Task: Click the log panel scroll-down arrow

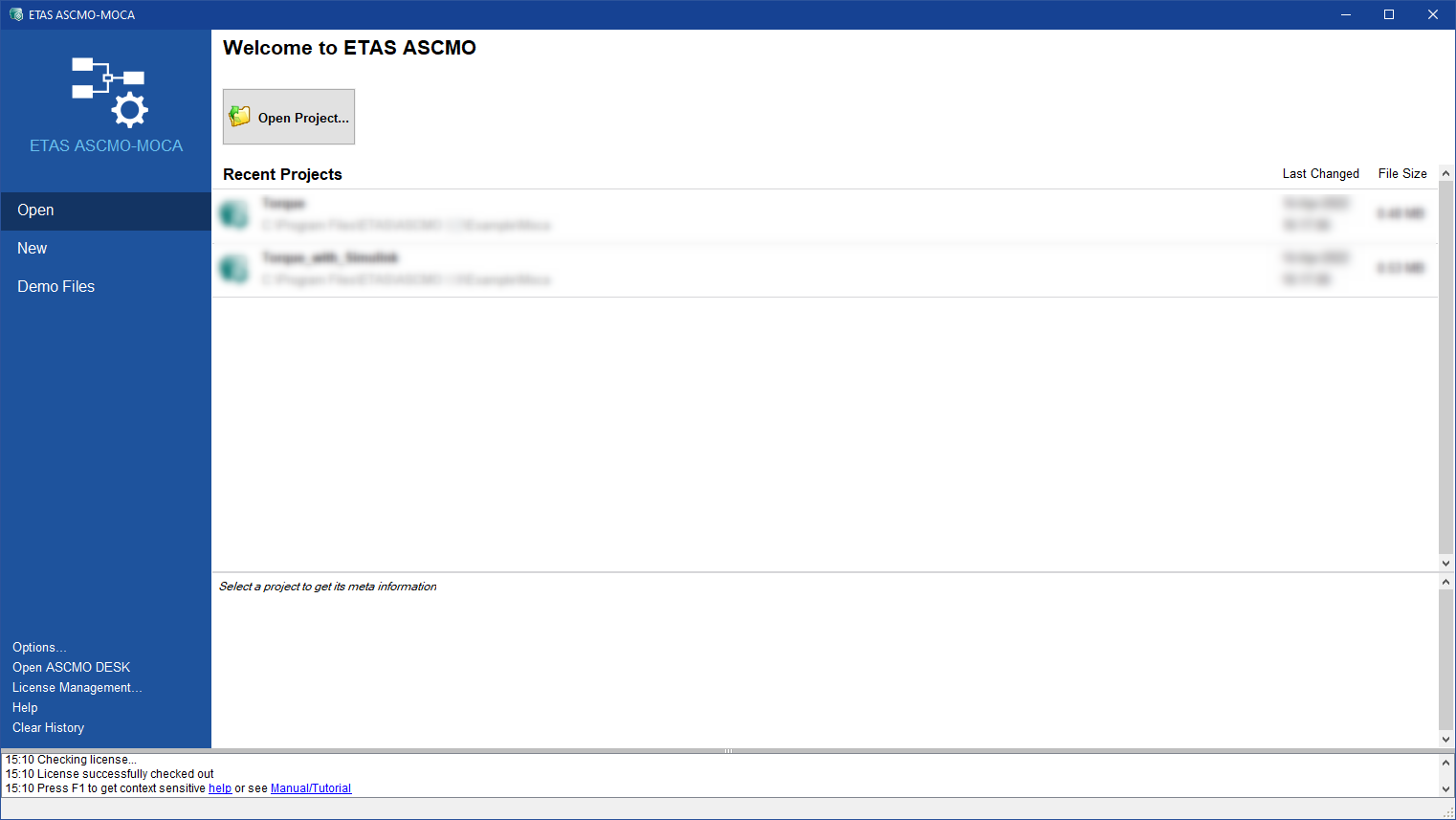Action: pos(1445,789)
